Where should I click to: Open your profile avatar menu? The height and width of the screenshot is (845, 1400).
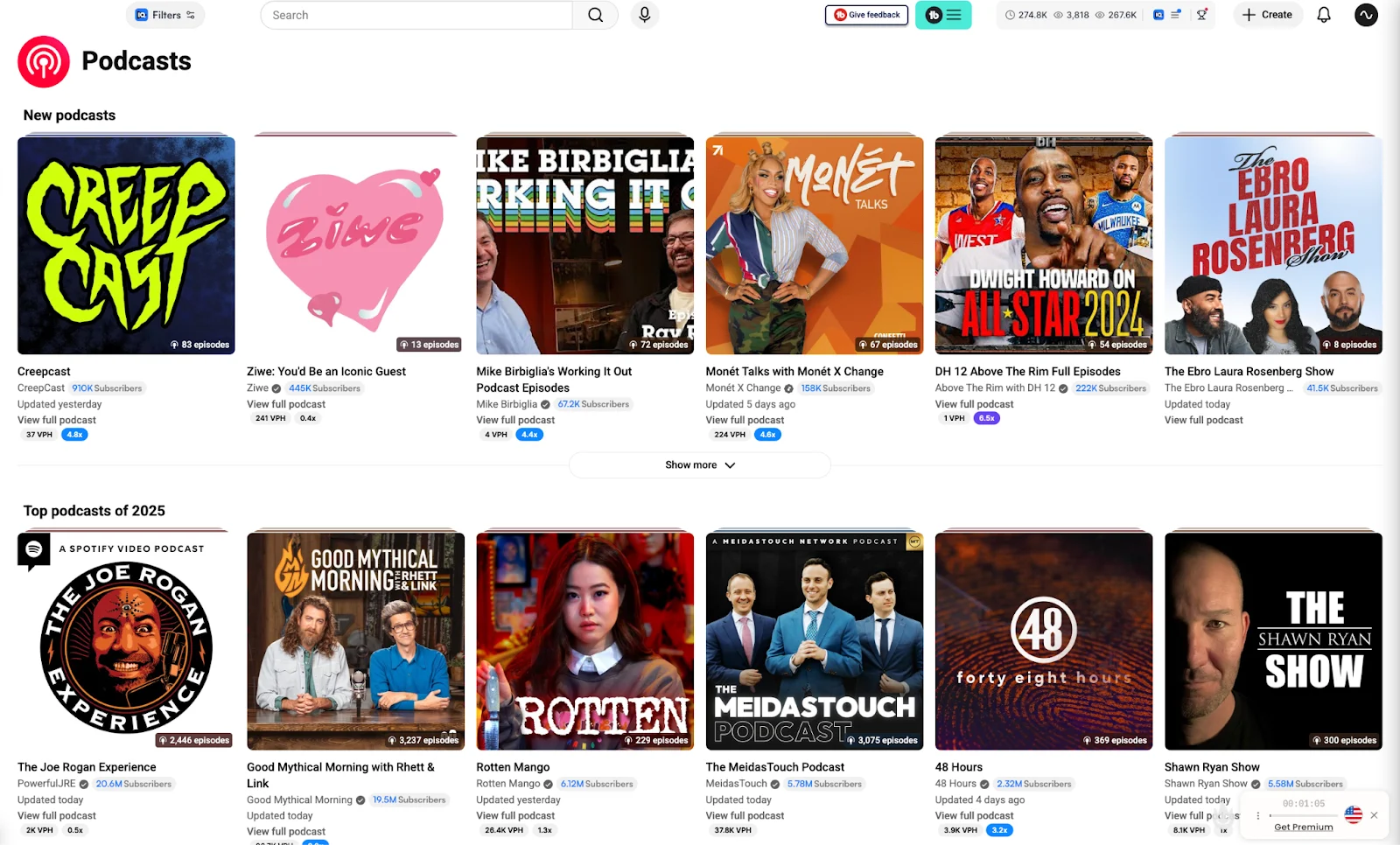1365,15
